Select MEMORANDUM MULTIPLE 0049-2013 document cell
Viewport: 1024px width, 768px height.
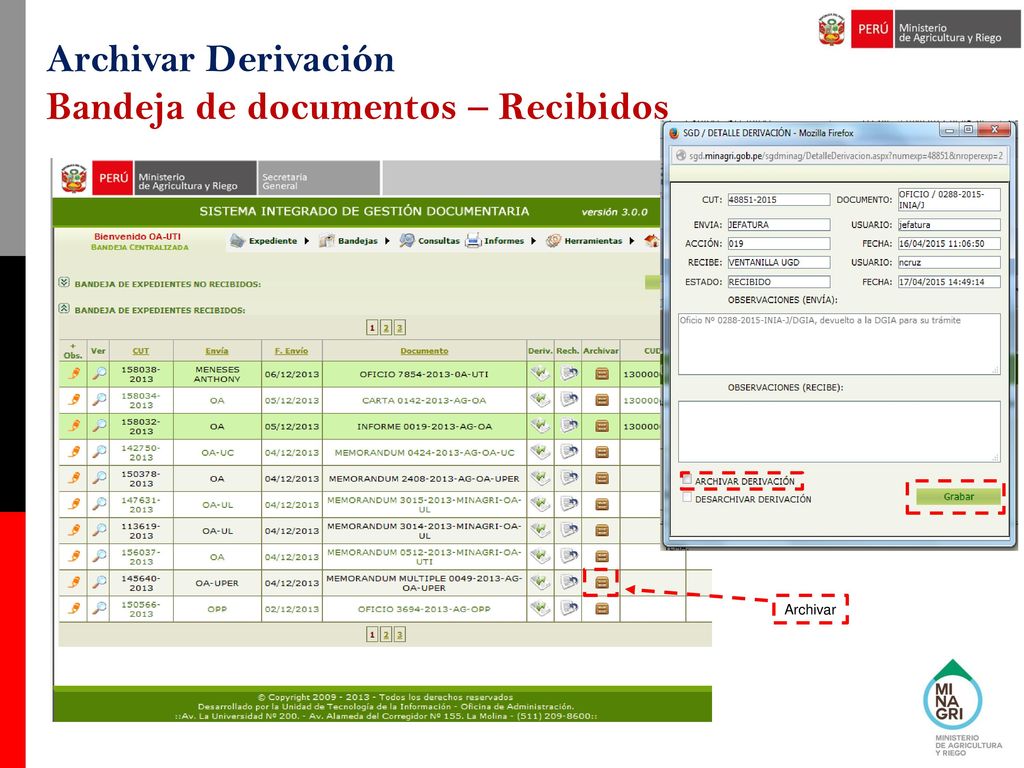click(x=424, y=583)
